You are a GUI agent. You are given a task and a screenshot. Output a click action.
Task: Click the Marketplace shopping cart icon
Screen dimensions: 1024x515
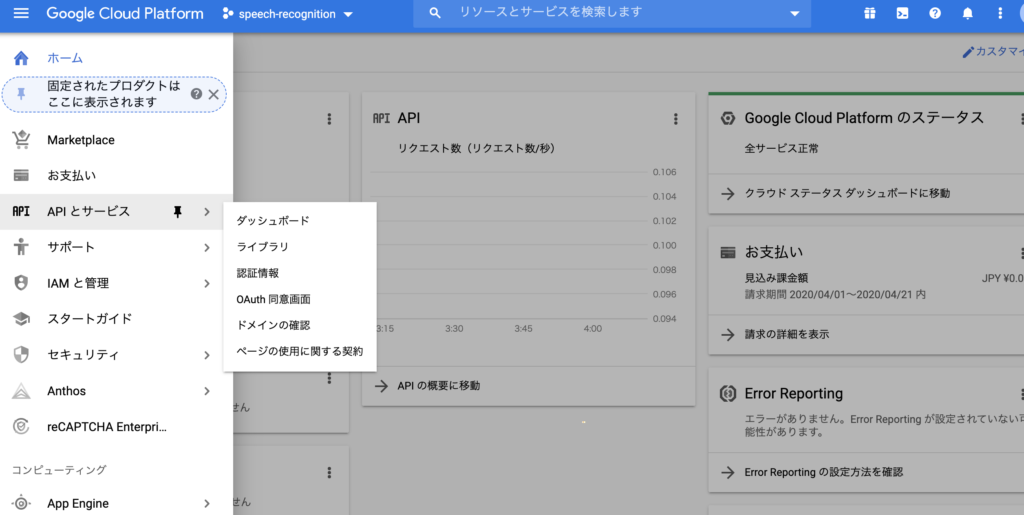click(21, 139)
